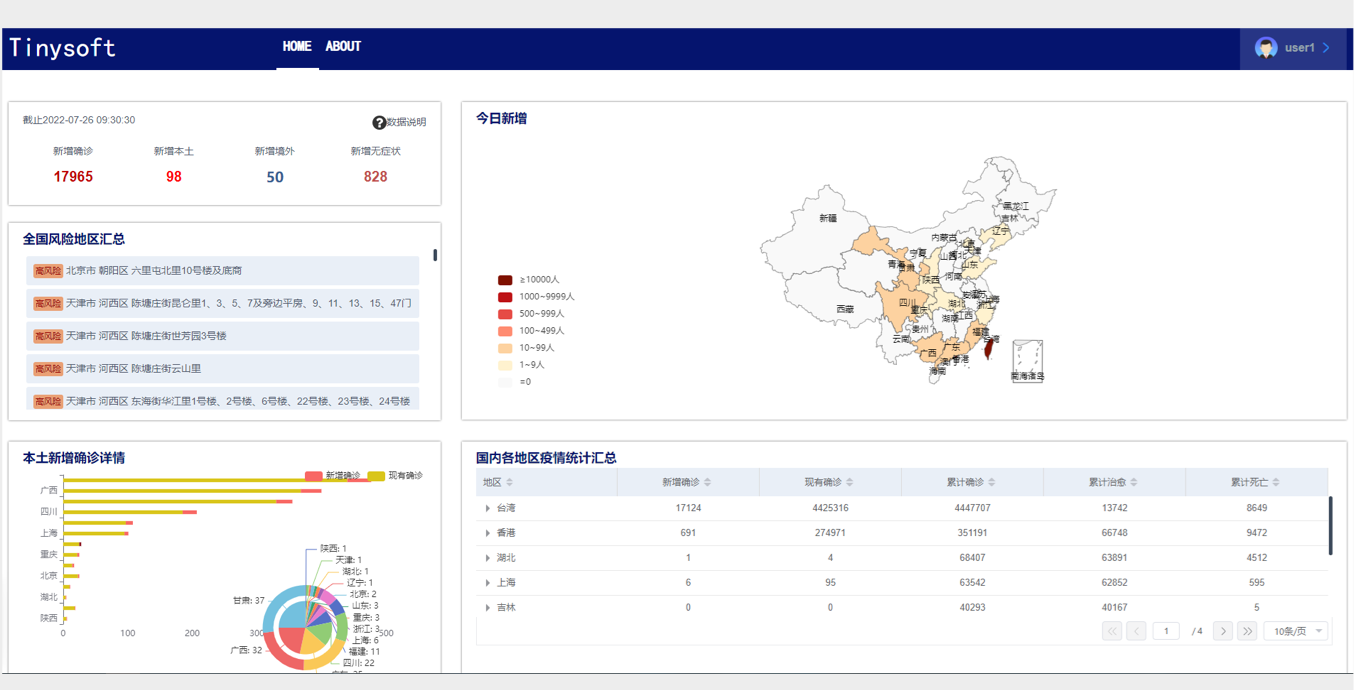Toggle 新增确诊 series in bar chart legend

click(314, 476)
